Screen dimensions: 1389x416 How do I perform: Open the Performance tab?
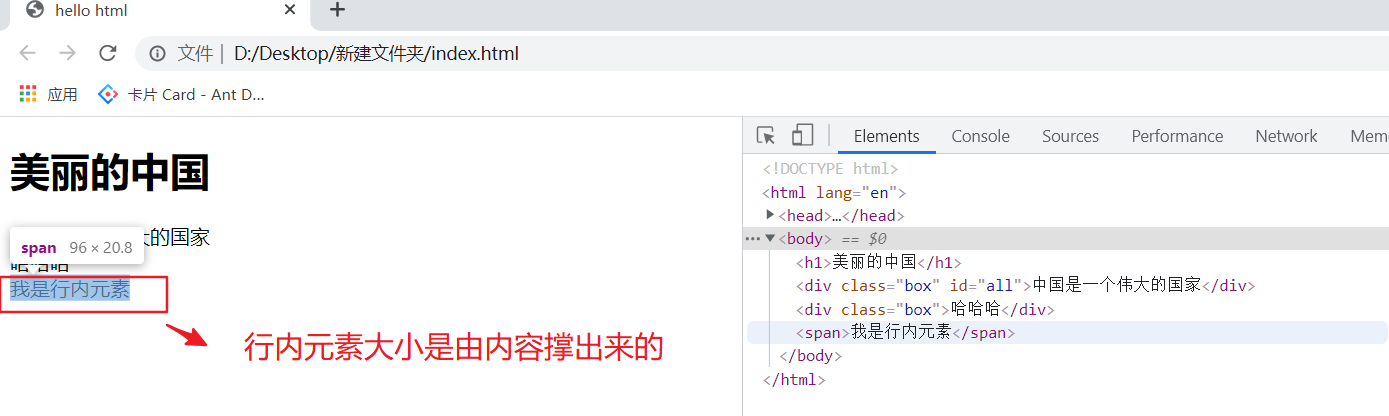click(x=1177, y=136)
